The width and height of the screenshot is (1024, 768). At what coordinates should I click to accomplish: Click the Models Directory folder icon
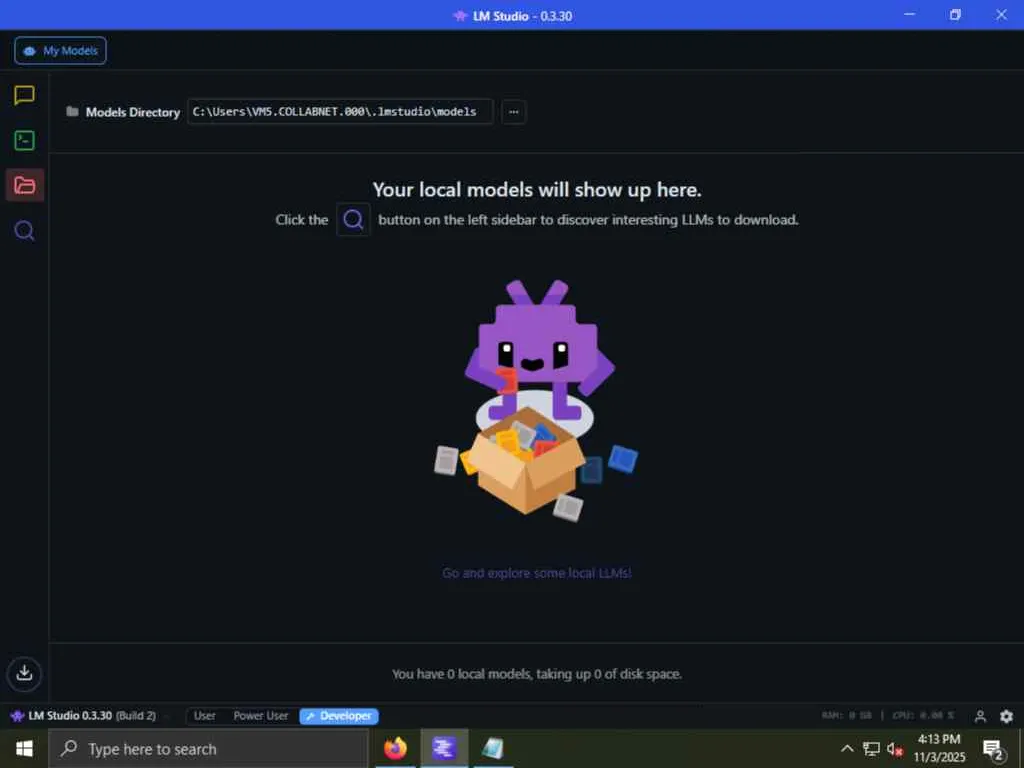[x=72, y=112]
